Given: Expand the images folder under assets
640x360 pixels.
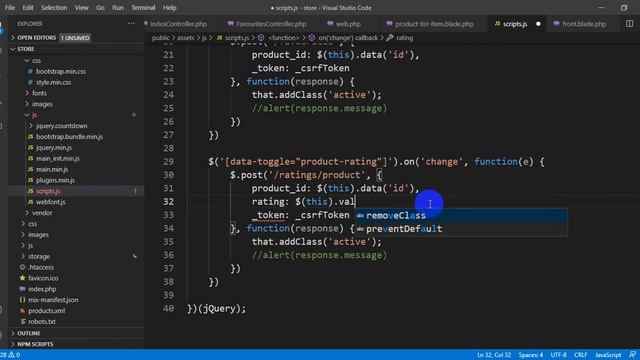Looking at the screenshot, I should (x=42, y=104).
